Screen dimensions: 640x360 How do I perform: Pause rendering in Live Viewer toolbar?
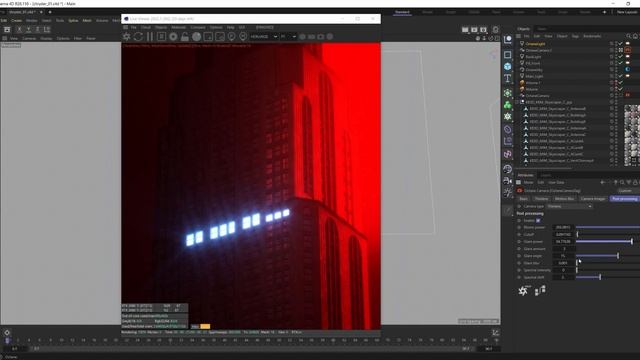click(x=150, y=37)
